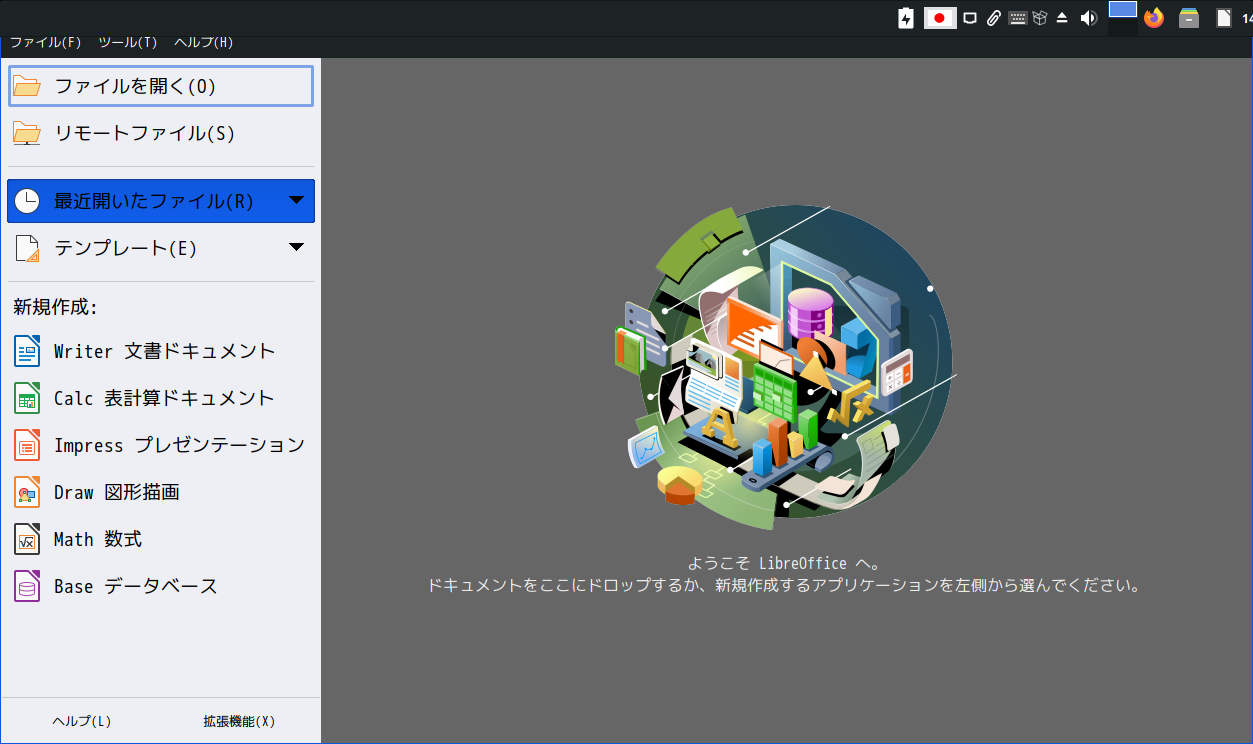
Task: Click the Writer document icon
Action: pyautogui.click(x=27, y=351)
